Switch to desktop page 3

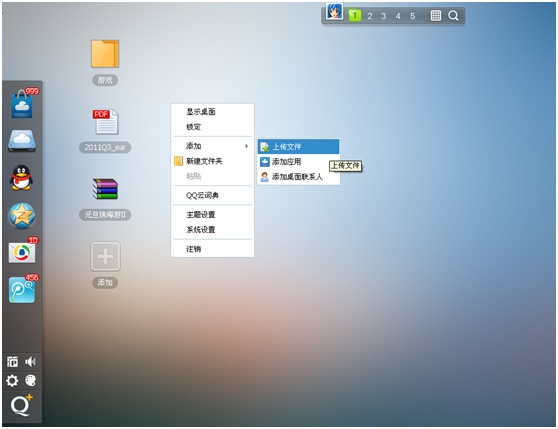384,16
